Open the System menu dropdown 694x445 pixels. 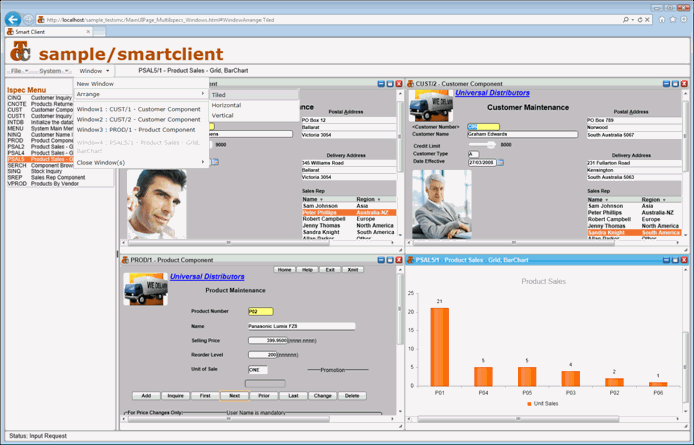[x=53, y=71]
